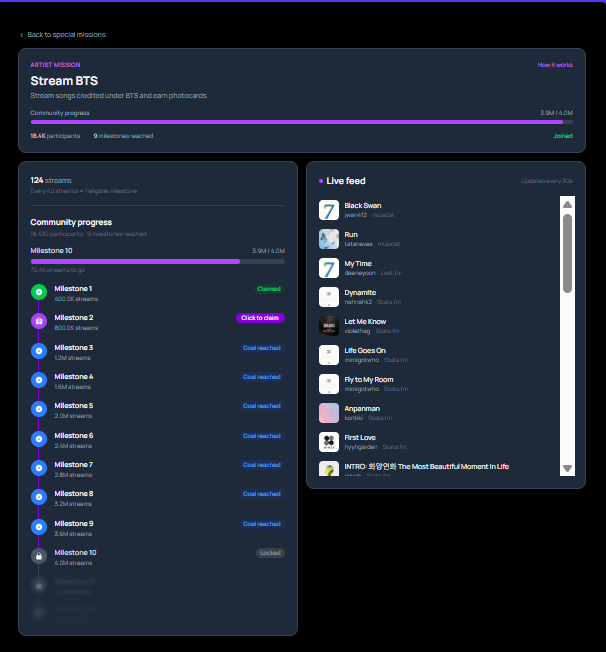
Task: Select the Let Me Know album cover
Action: (329, 326)
